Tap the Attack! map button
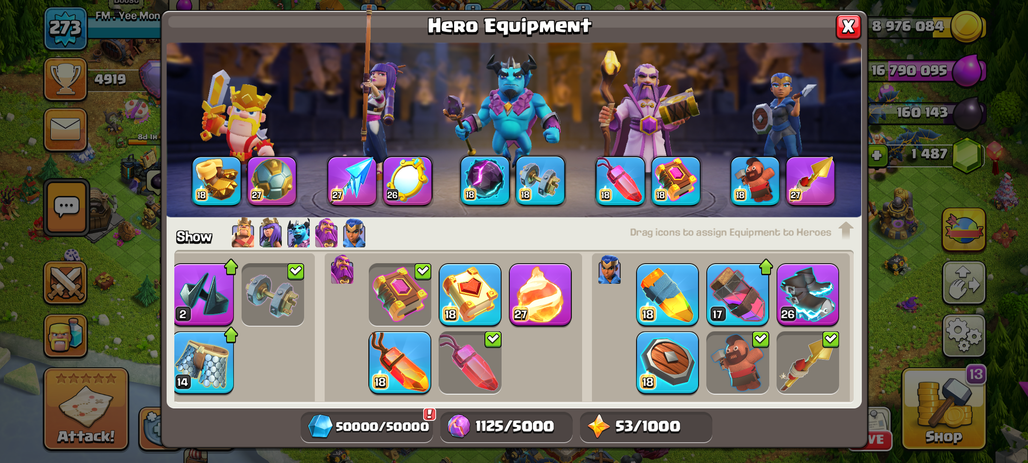The height and width of the screenshot is (463, 1028). (86, 409)
